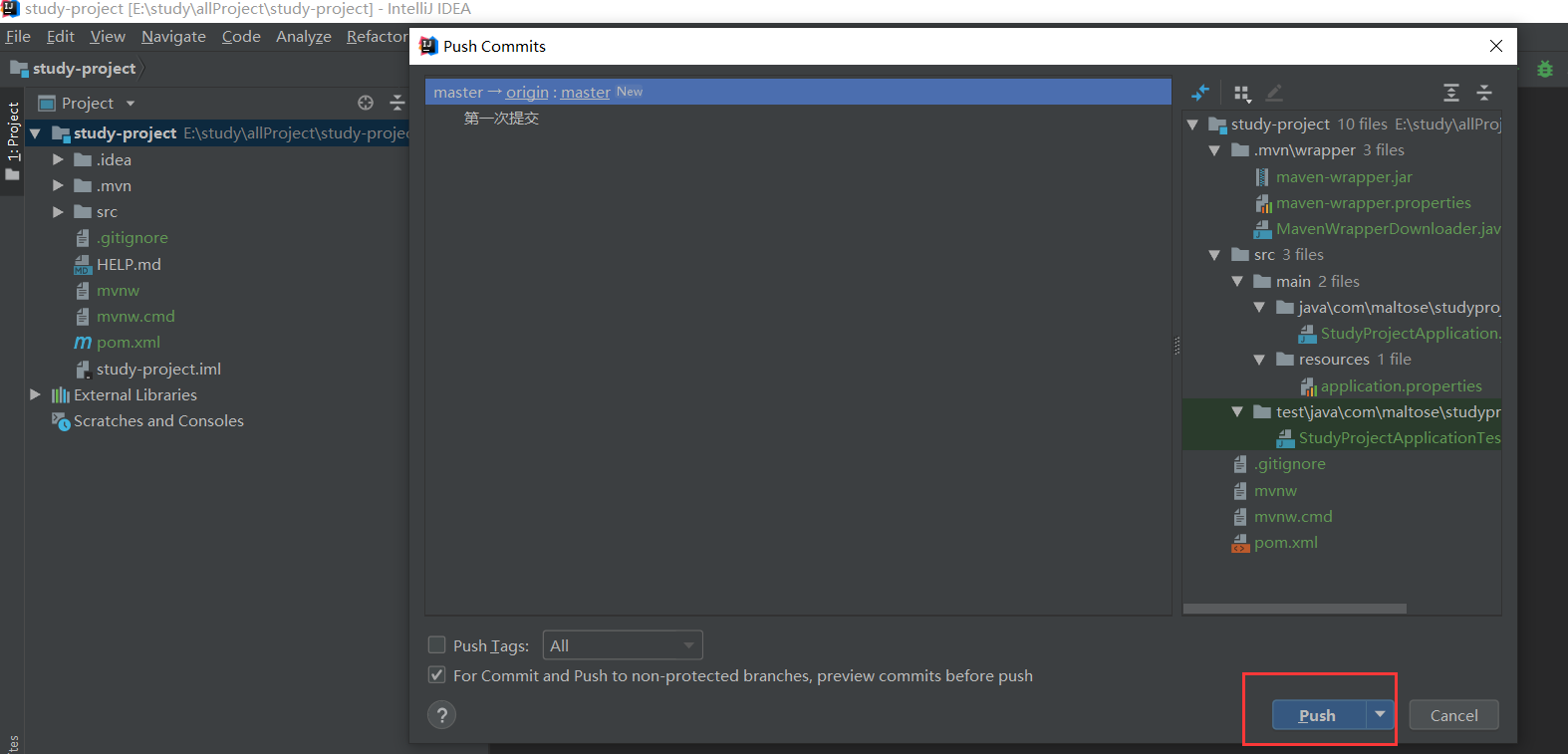Expand External Libraries node
The height and width of the screenshot is (754, 1568).
point(36,394)
